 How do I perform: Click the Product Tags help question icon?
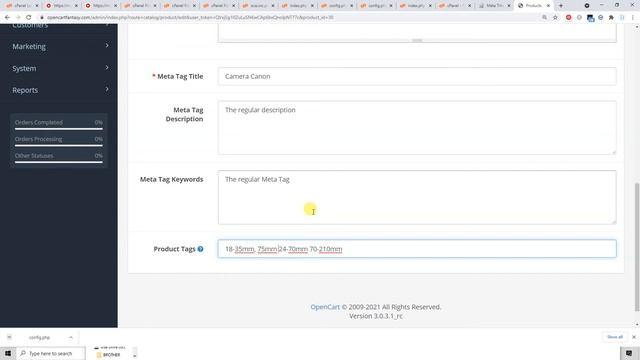point(200,249)
